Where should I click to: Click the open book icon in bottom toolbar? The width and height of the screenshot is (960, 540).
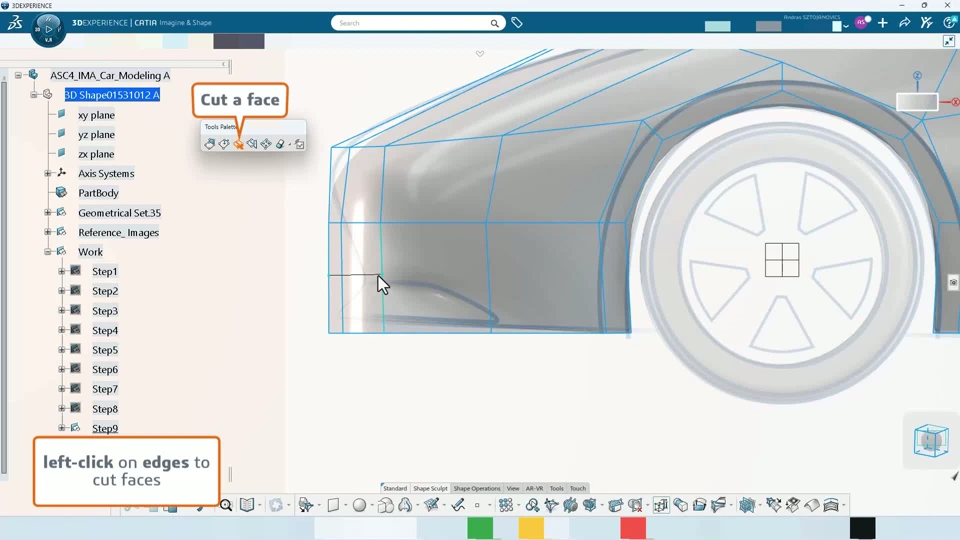pos(247,505)
